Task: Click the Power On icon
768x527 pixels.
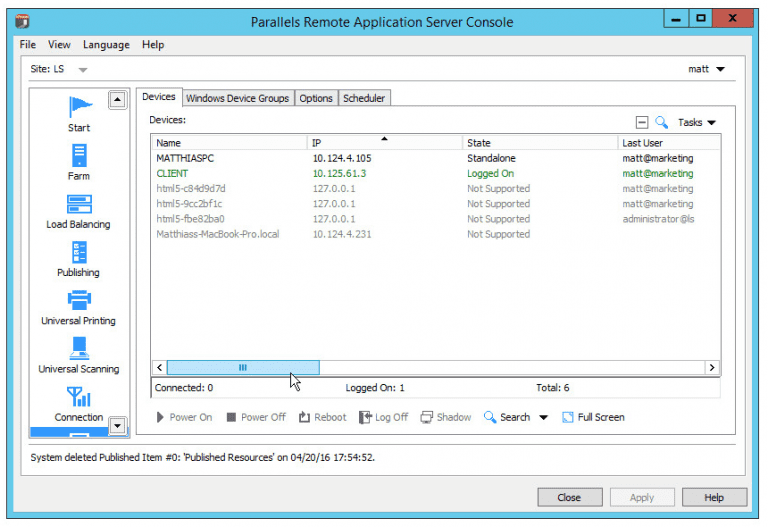Action: tap(160, 417)
